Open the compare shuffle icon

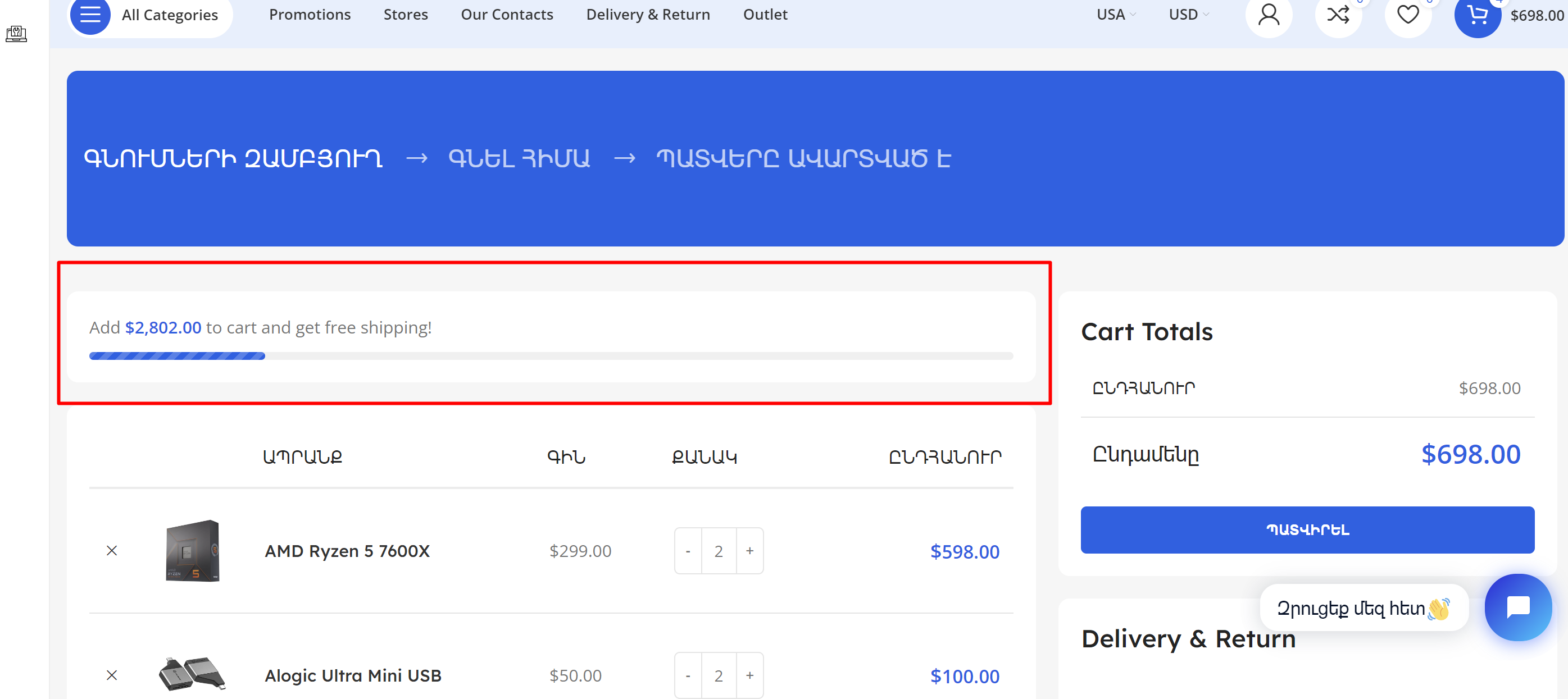[1338, 15]
